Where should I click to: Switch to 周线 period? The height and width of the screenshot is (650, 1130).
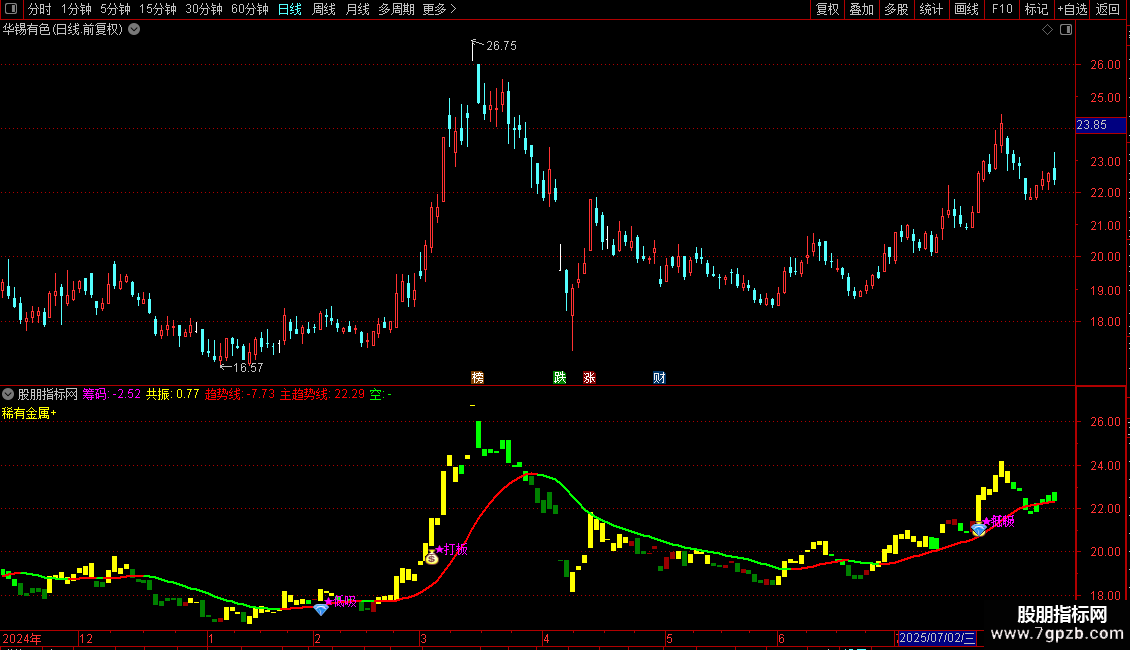pyautogui.click(x=324, y=9)
